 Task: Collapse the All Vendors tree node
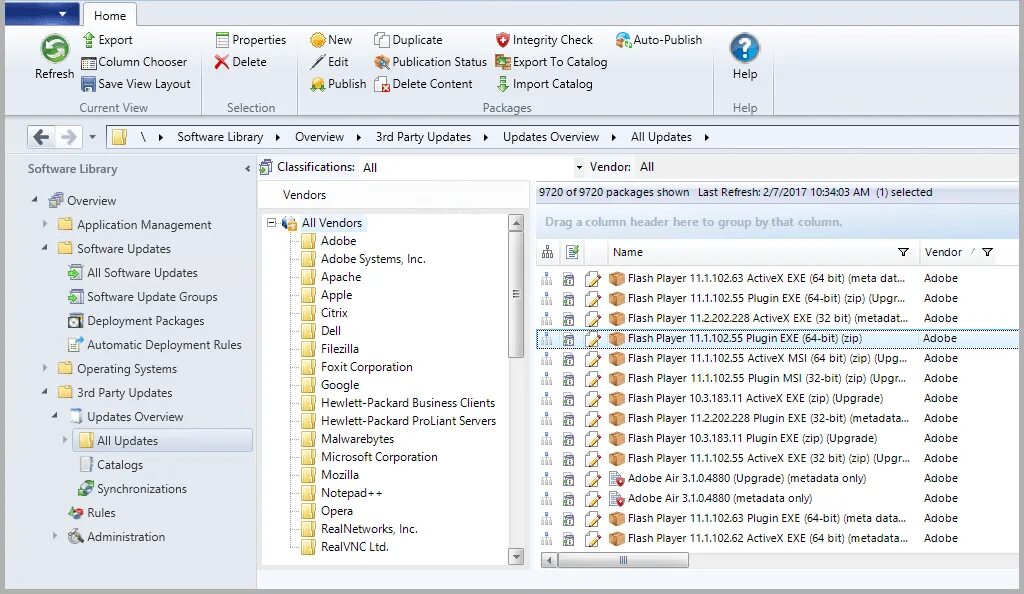tap(272, 223)
